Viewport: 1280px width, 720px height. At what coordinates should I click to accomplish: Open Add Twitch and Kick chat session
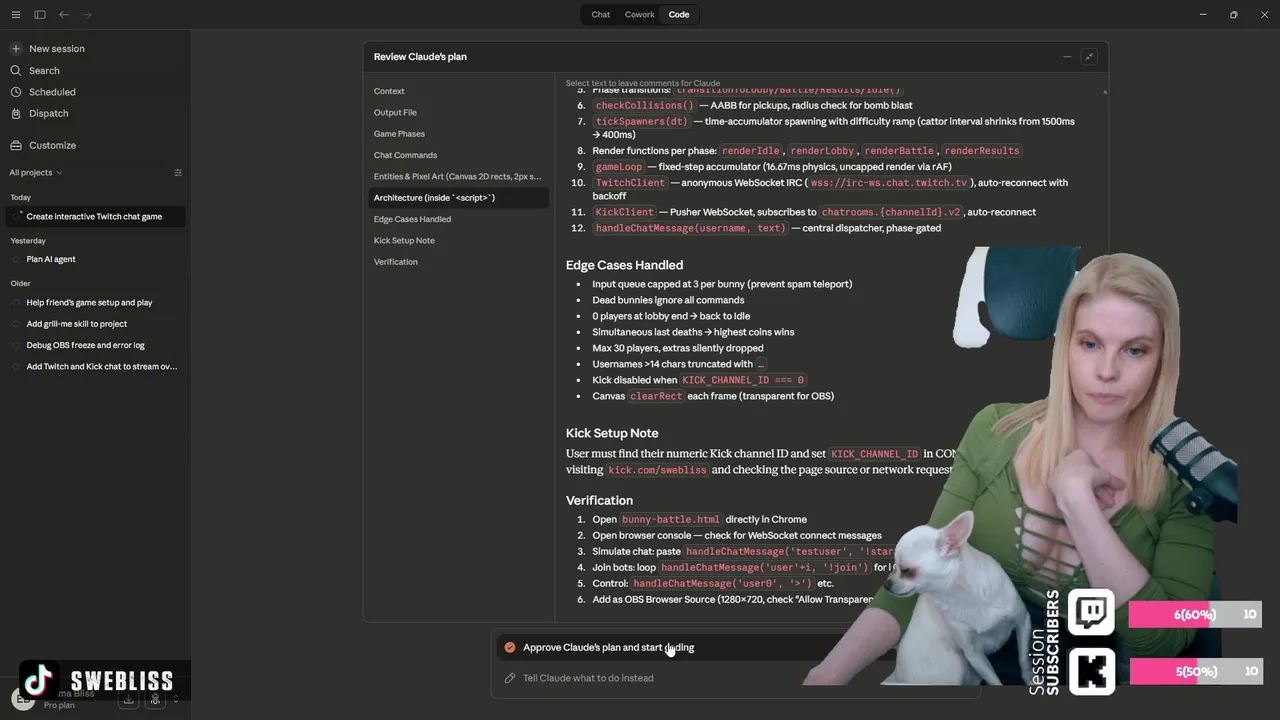click(101, 367)
